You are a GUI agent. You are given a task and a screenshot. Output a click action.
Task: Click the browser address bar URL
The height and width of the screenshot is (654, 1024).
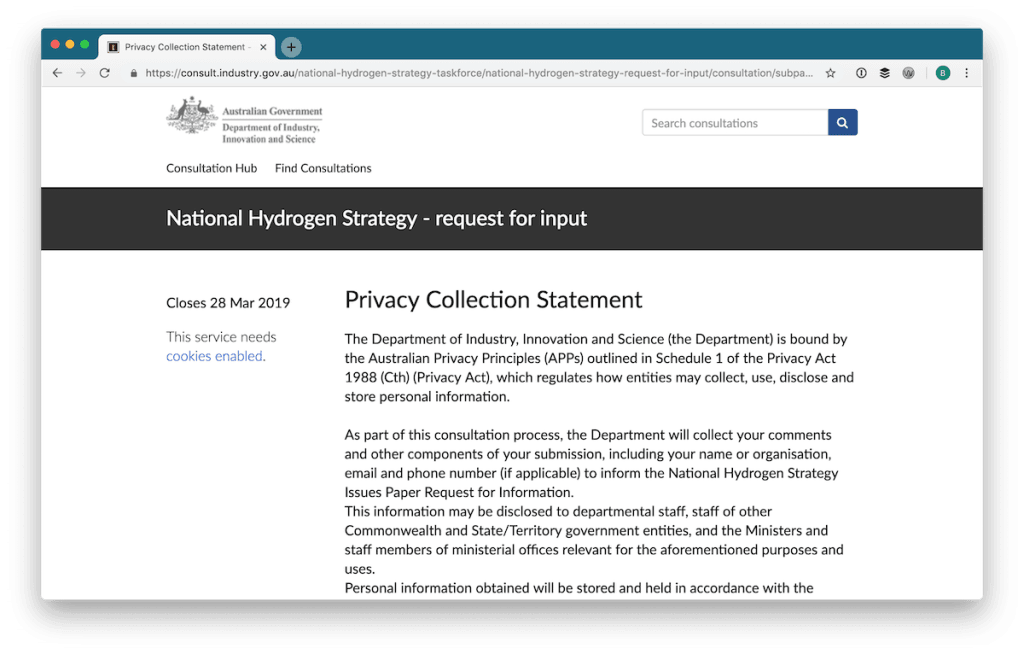coord(479,73)
